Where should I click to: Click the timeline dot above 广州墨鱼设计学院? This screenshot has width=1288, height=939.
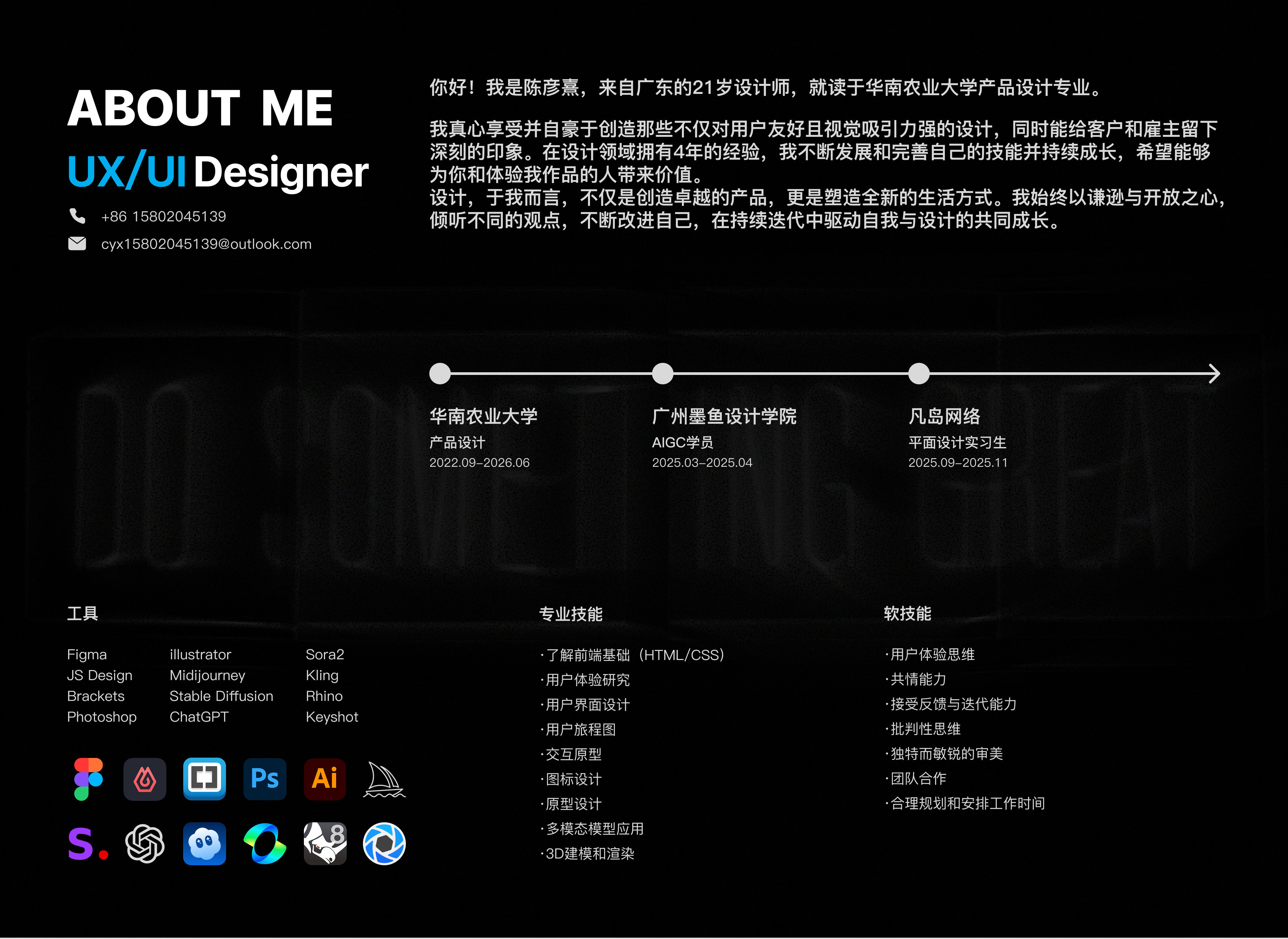tap(662, 374)
